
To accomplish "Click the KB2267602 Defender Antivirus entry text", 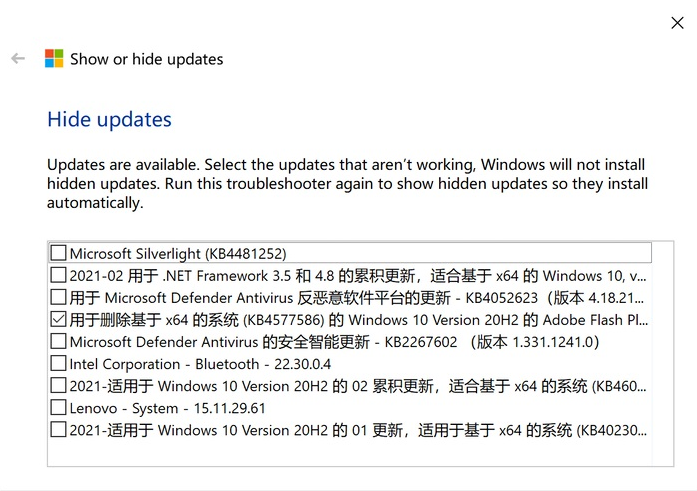I will [334, 342].
